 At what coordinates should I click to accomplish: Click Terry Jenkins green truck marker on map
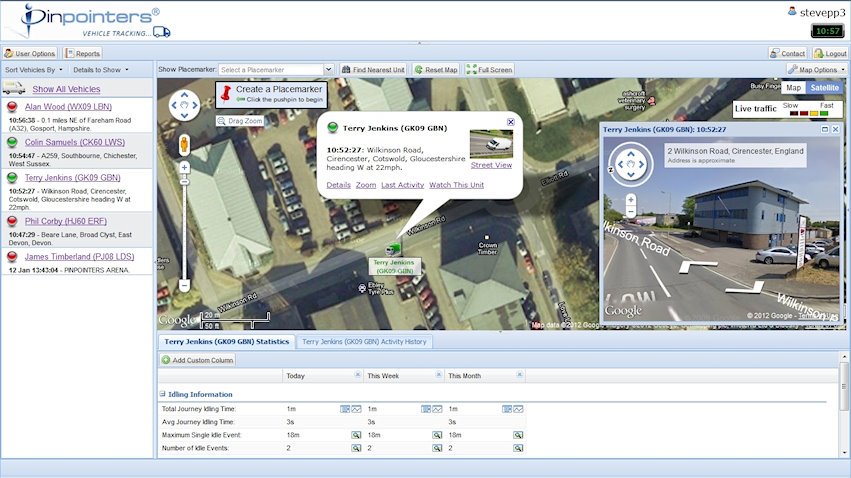coord(393,250)
